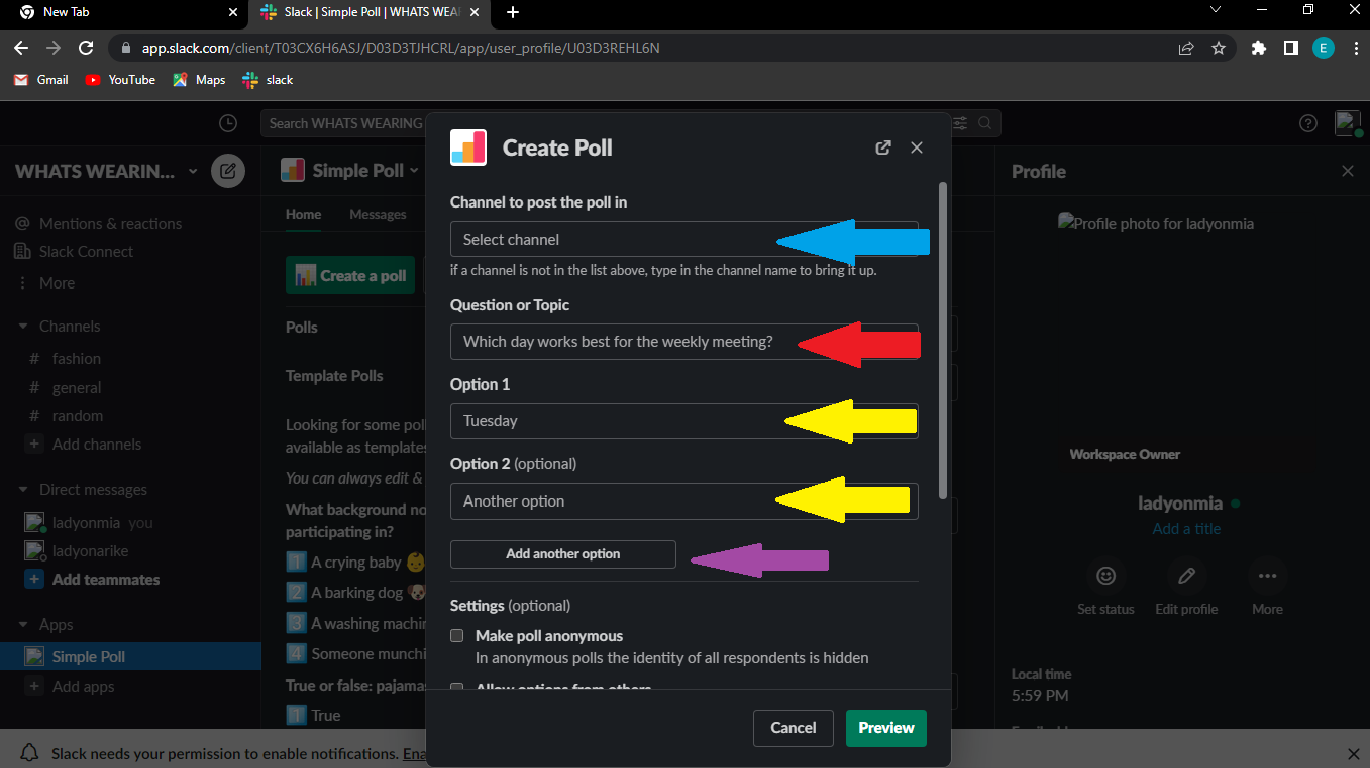Close the Profile panel
The width and height of the screenshot is (1370, 768).
point(1348,171)
